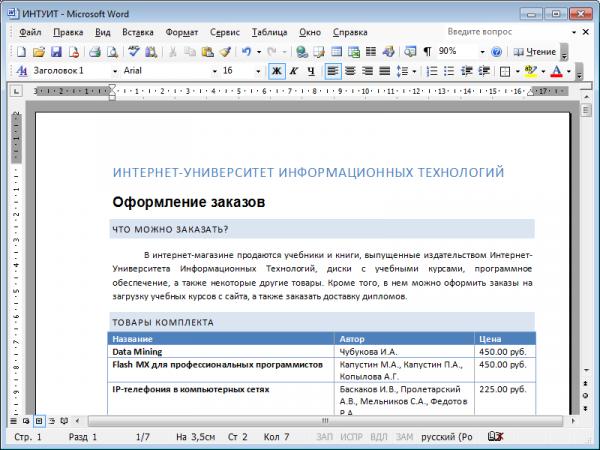Open the Вид menu
Viewport: 600px width, 450px height.
pyautogui.click(x=103, y=32)
